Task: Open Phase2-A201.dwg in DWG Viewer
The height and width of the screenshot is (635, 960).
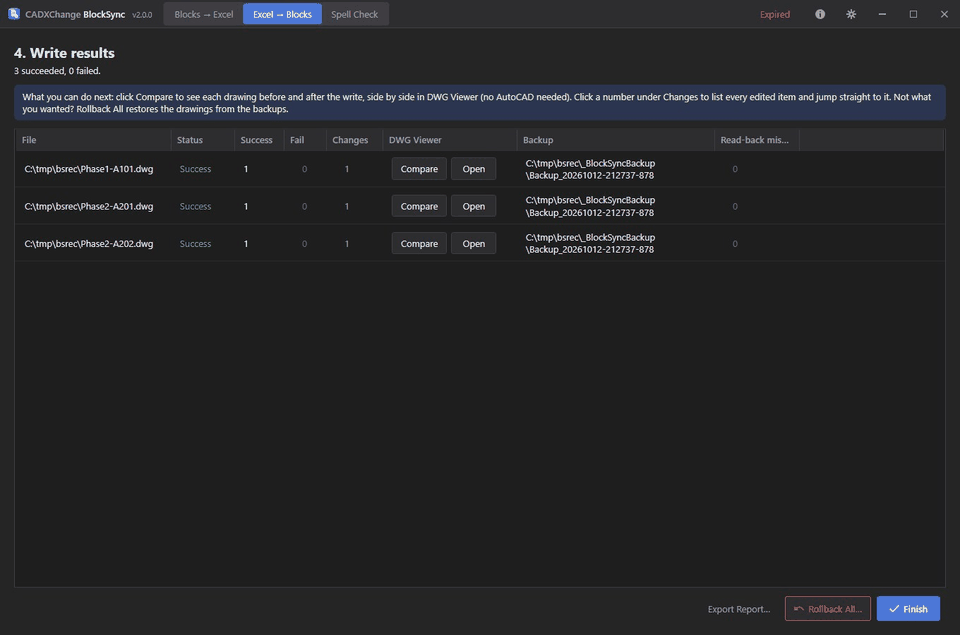Action: pyautogui.click(x=473, y=206)
